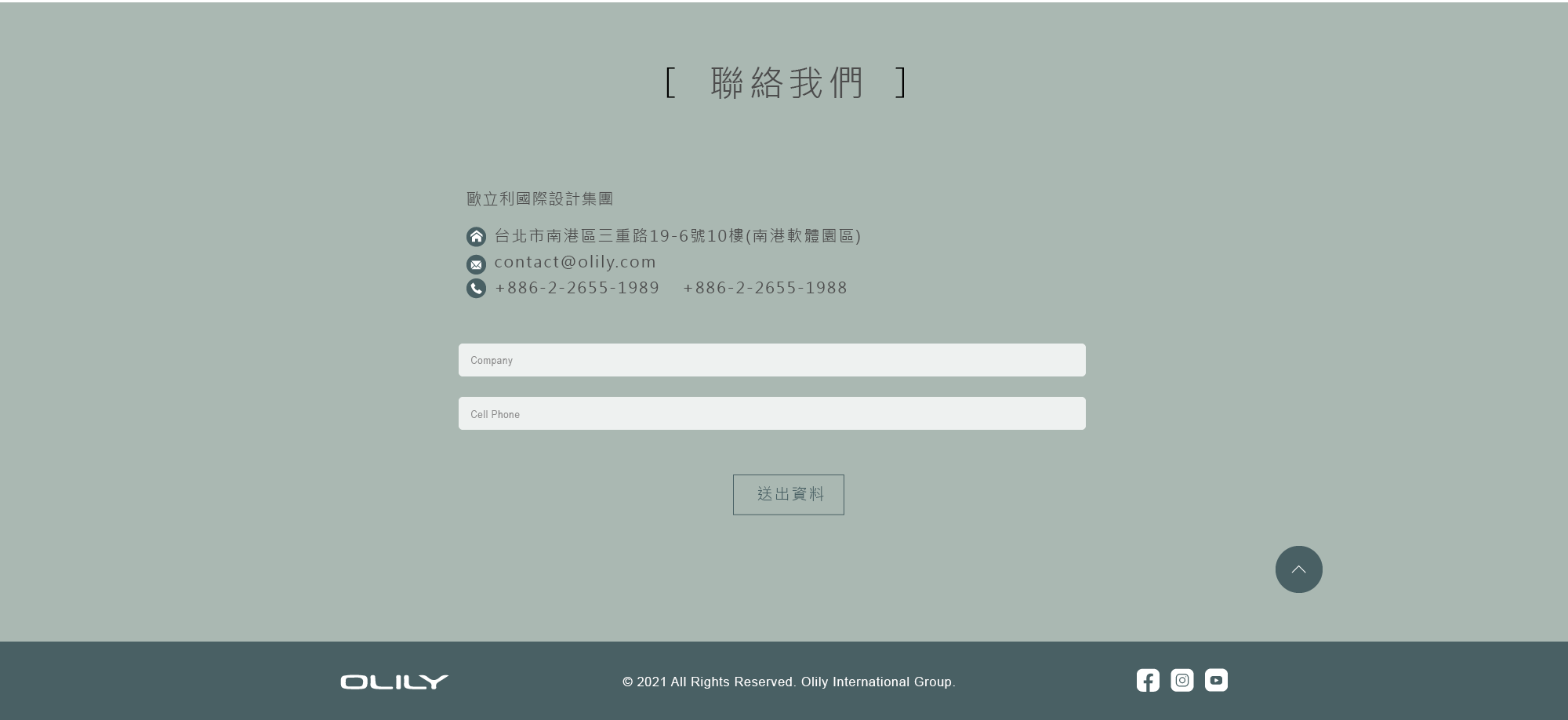
Task: Focus the Cell Phone input field
Action: (x=772, y=413)
